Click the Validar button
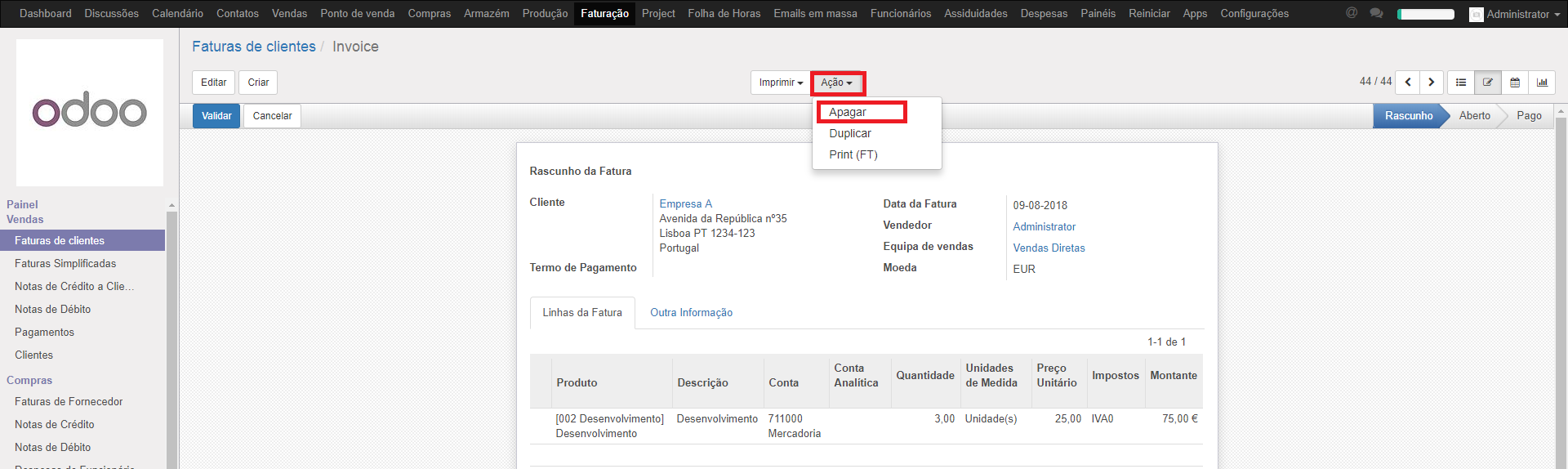This screenshot has height=469, width=1568. 216,116
